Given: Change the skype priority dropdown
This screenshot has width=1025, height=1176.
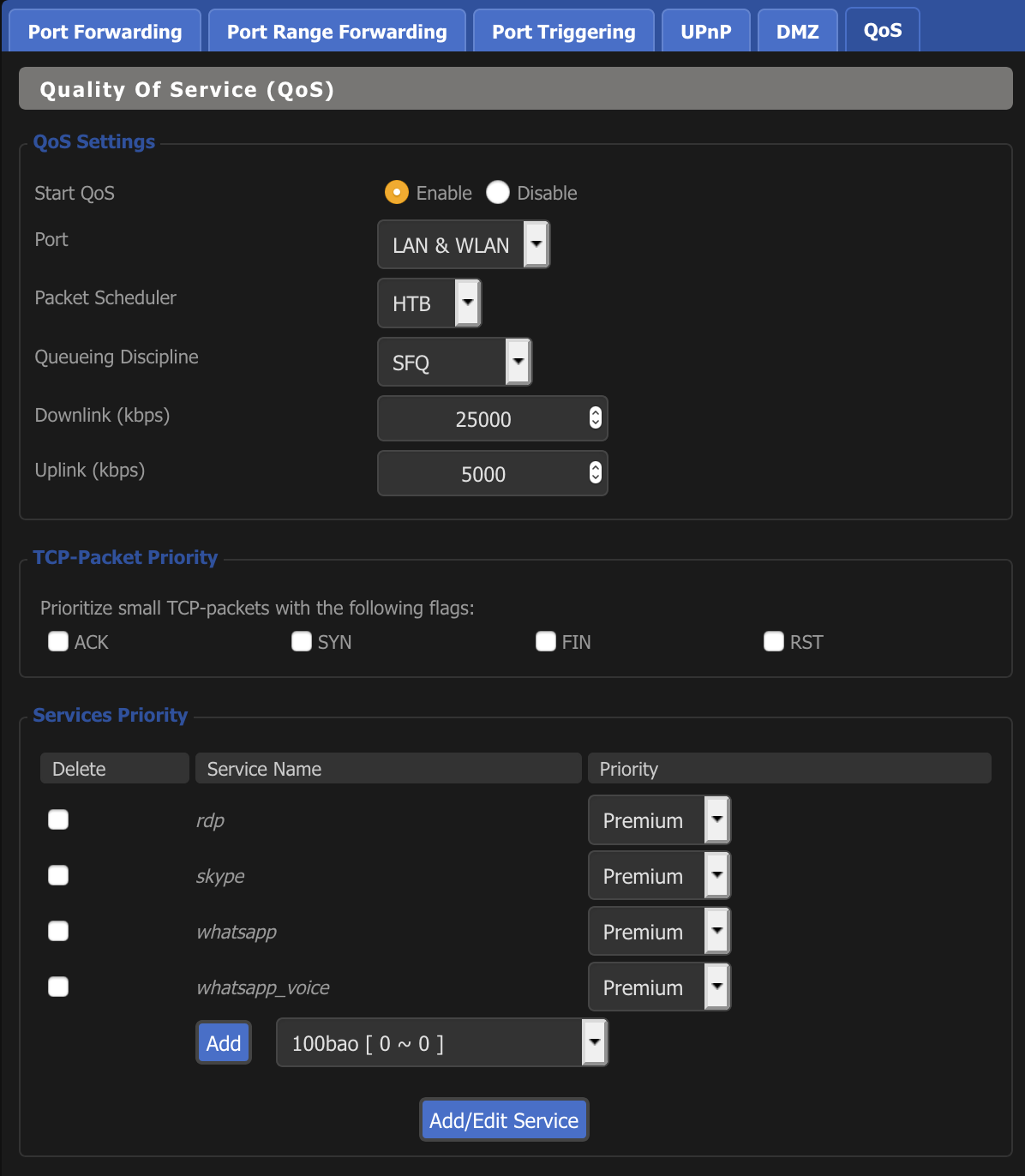Looking at the screenshot, I should click(x=658, y=876).
